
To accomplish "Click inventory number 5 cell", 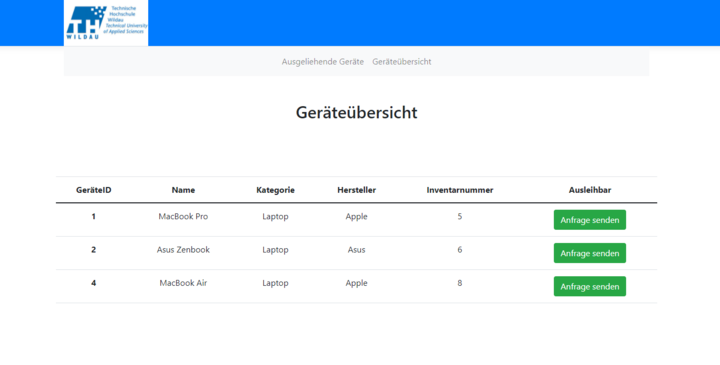I will (460, 216).
